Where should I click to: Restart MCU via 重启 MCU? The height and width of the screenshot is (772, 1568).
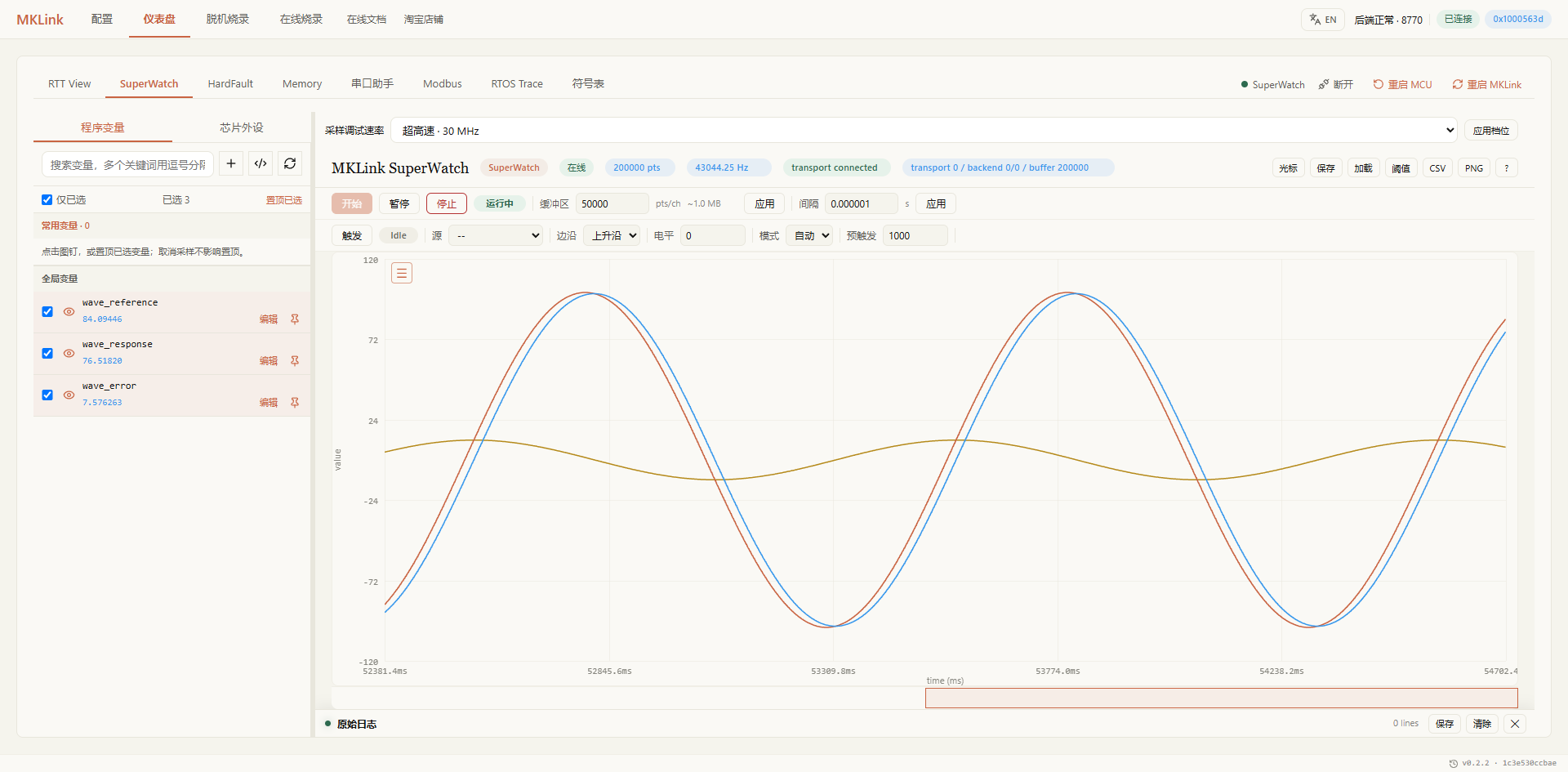[x=1402, y=85]
